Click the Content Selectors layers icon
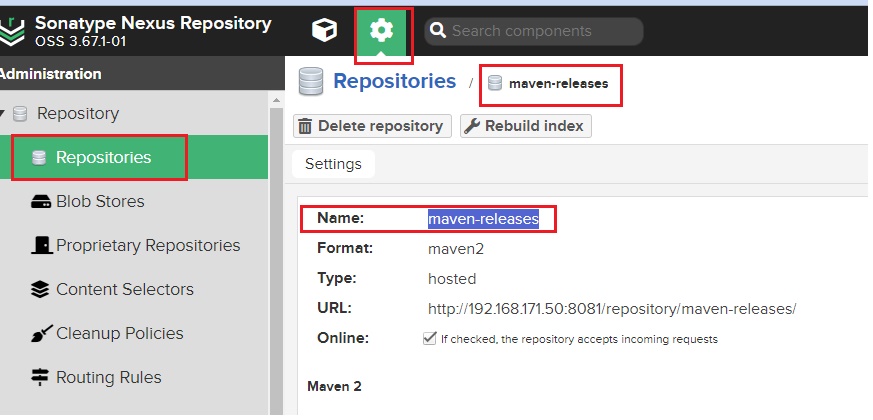The width and height of the screenshot is (873, 420). pos(40,290)
